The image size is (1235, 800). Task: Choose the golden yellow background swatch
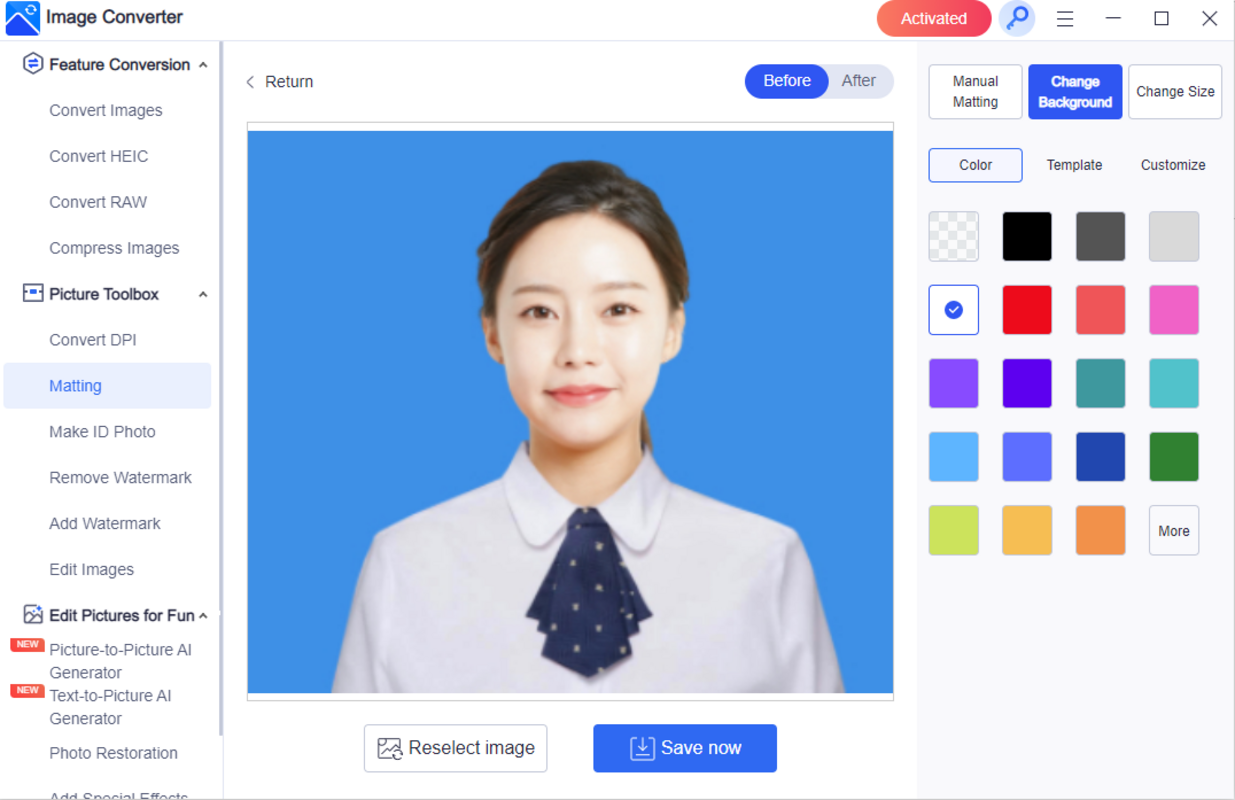[x=1027, y=530]
